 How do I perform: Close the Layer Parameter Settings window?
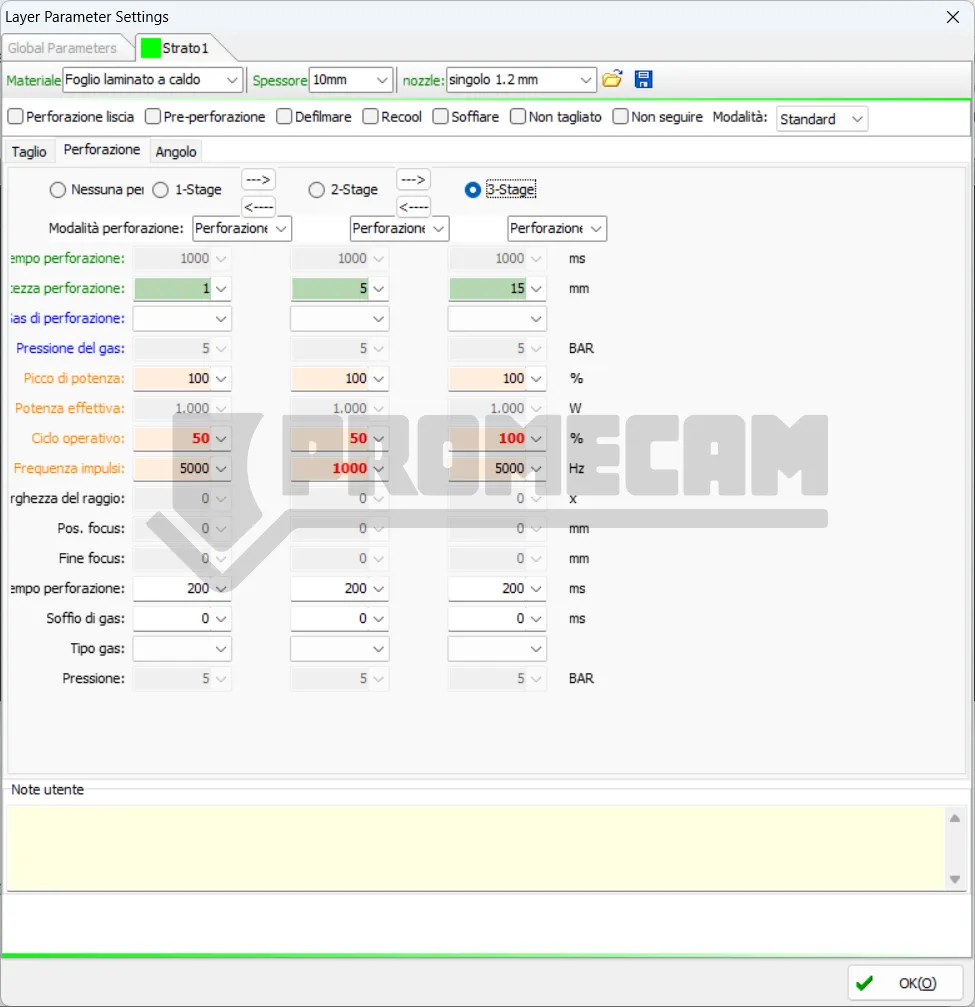pos(952,16)
